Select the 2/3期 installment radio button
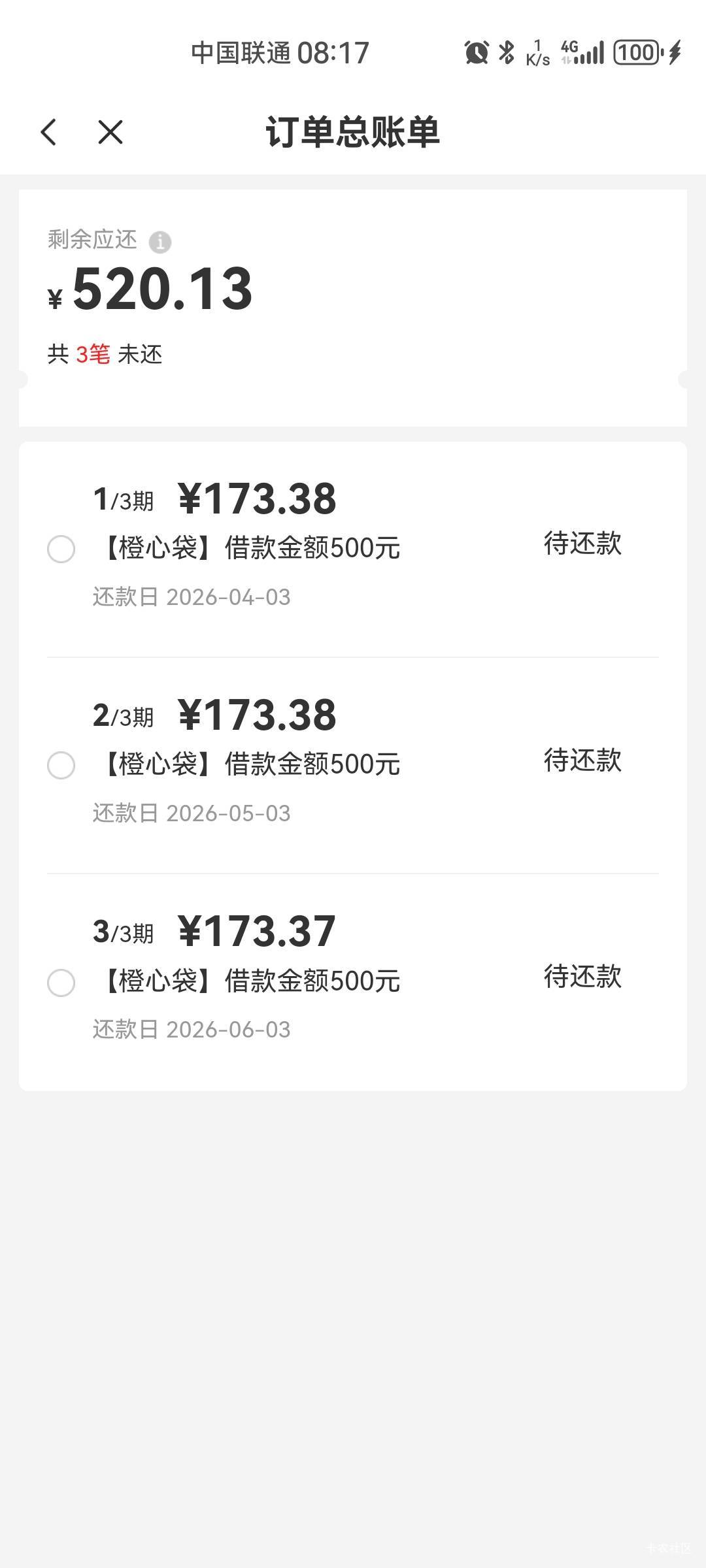 tap(61, 765)
